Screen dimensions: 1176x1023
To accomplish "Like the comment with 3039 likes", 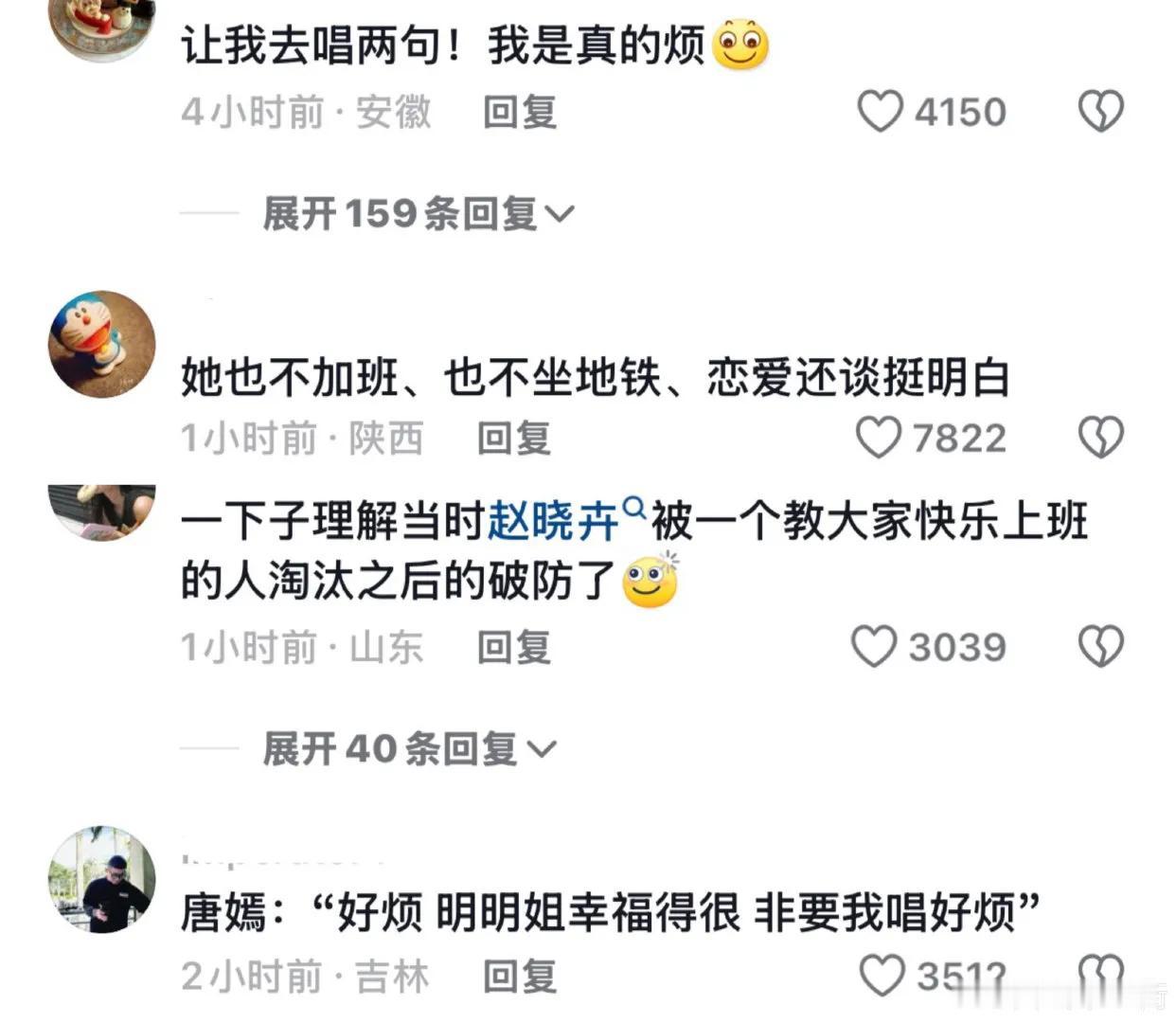I will (874, 647).
